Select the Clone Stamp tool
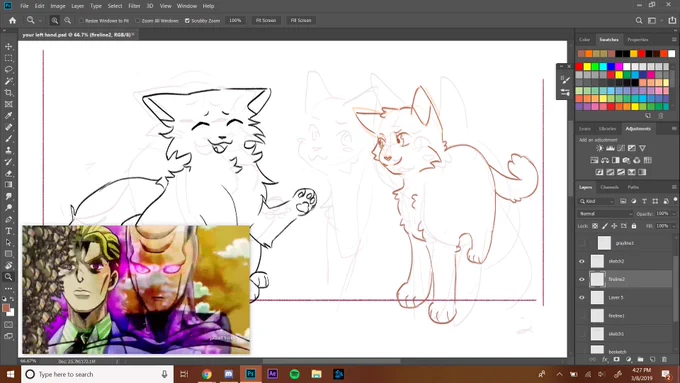 click(x=8, y=150)
